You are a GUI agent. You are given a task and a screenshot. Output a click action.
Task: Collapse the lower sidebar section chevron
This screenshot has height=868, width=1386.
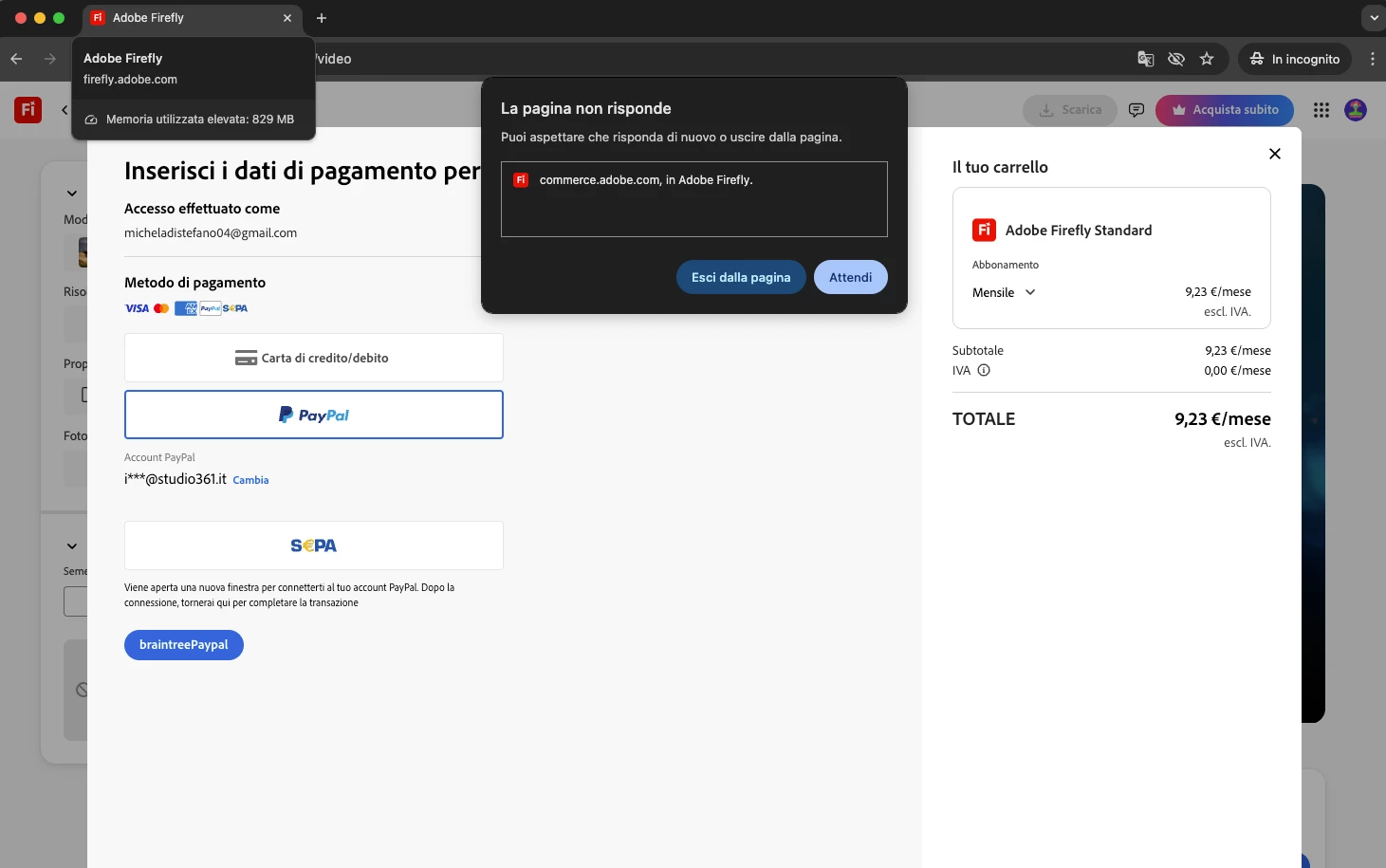click(x=72, y=546)
